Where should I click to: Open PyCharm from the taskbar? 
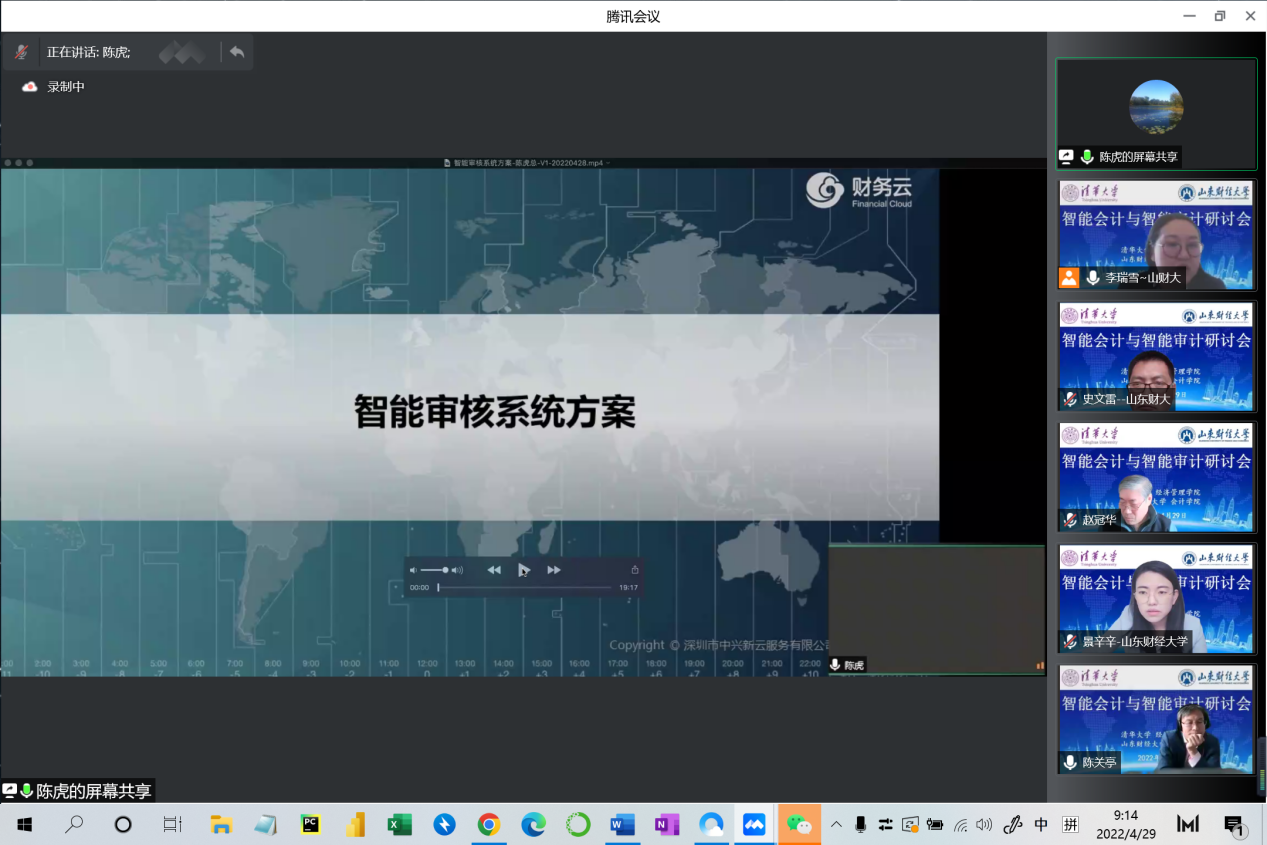(310, 825)
